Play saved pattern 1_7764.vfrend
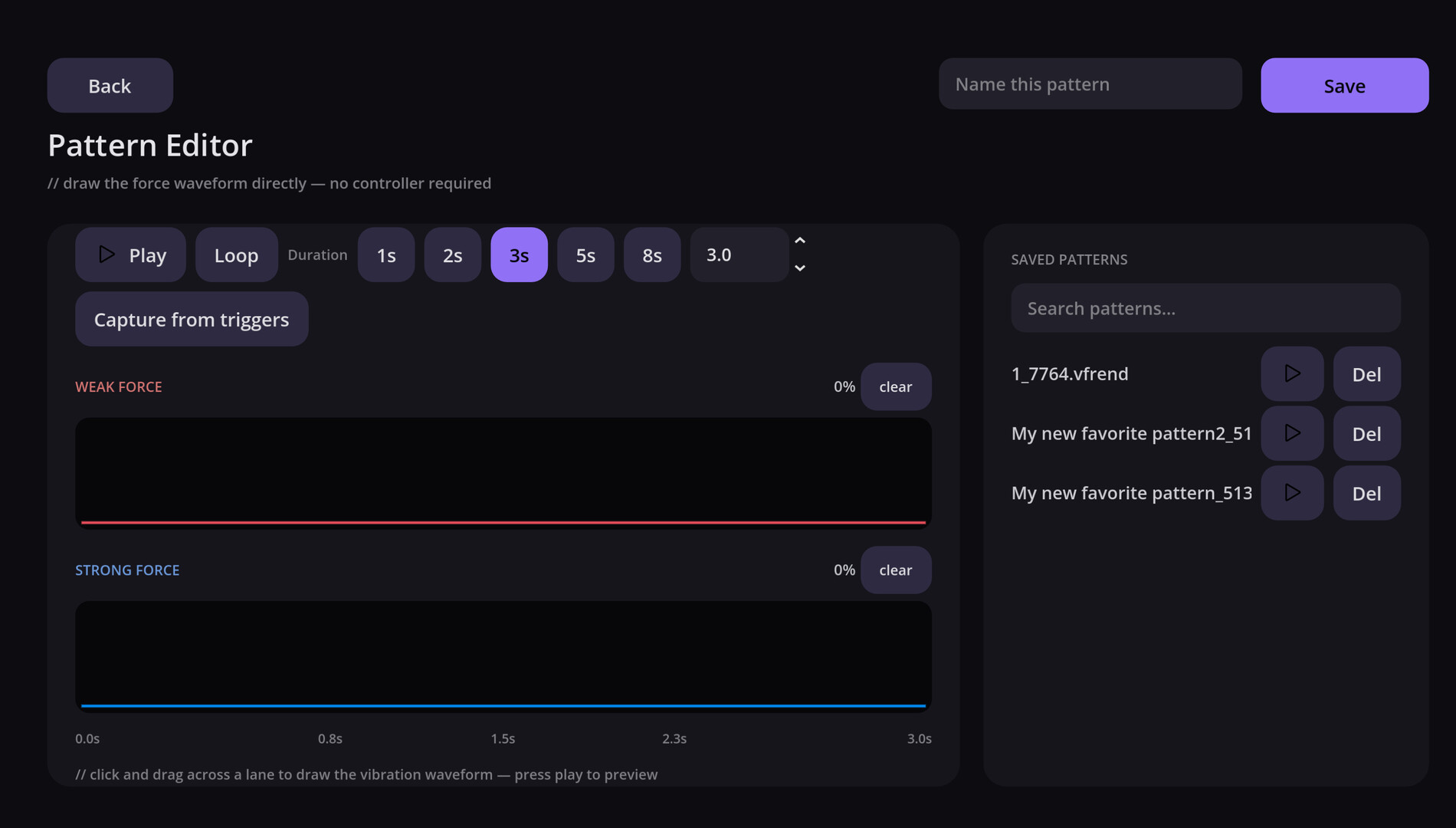The height and width of the screenshot is (828, 1456). point(1292,373)
